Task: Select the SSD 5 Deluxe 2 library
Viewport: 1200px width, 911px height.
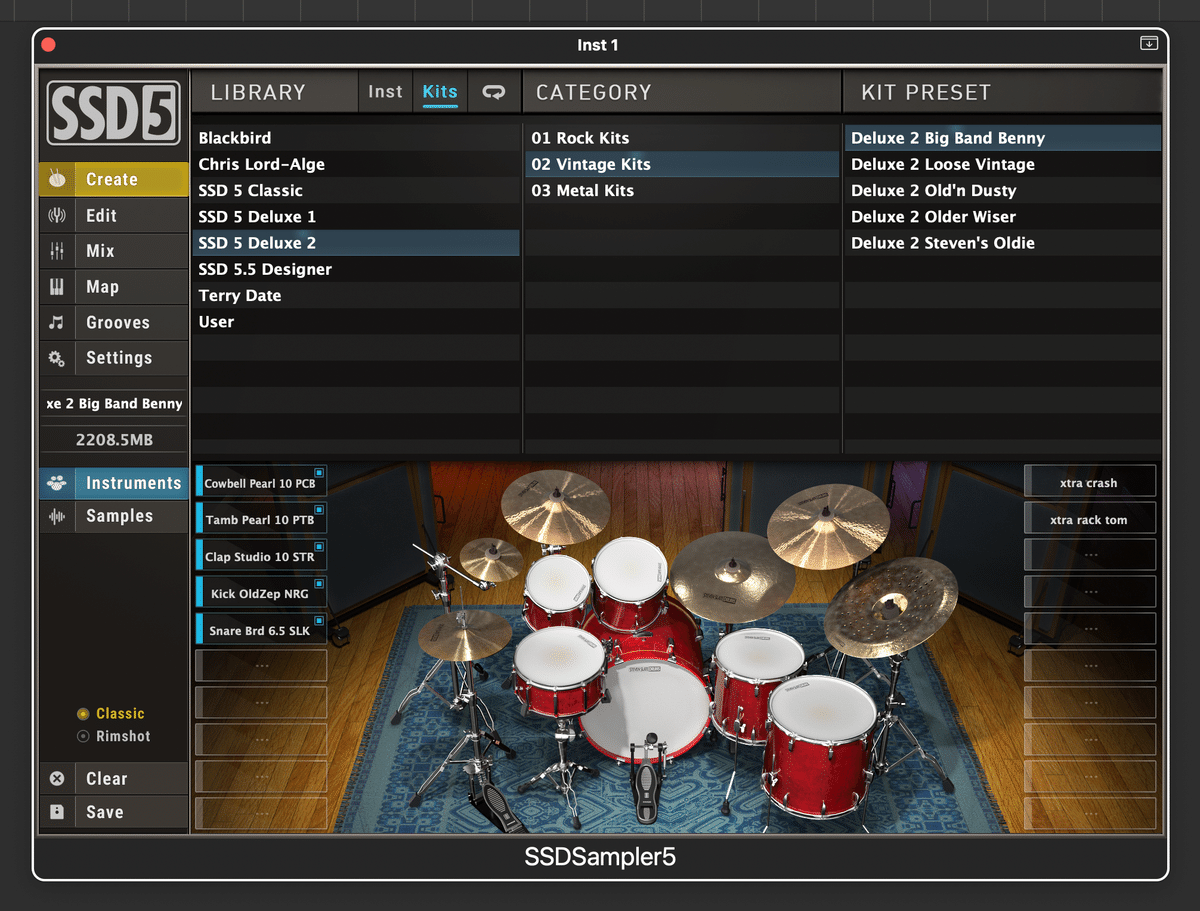Action: [x=356, y=243]
